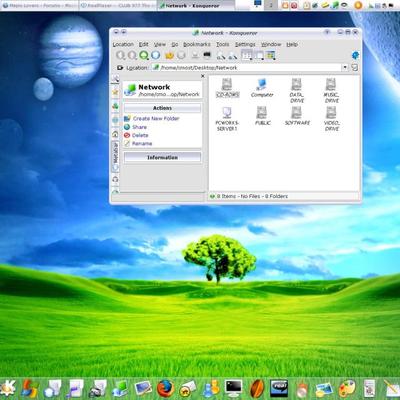The image size is (400, 400).
Task: Select the Metabar sidebar tab
Action: point(115,157)
